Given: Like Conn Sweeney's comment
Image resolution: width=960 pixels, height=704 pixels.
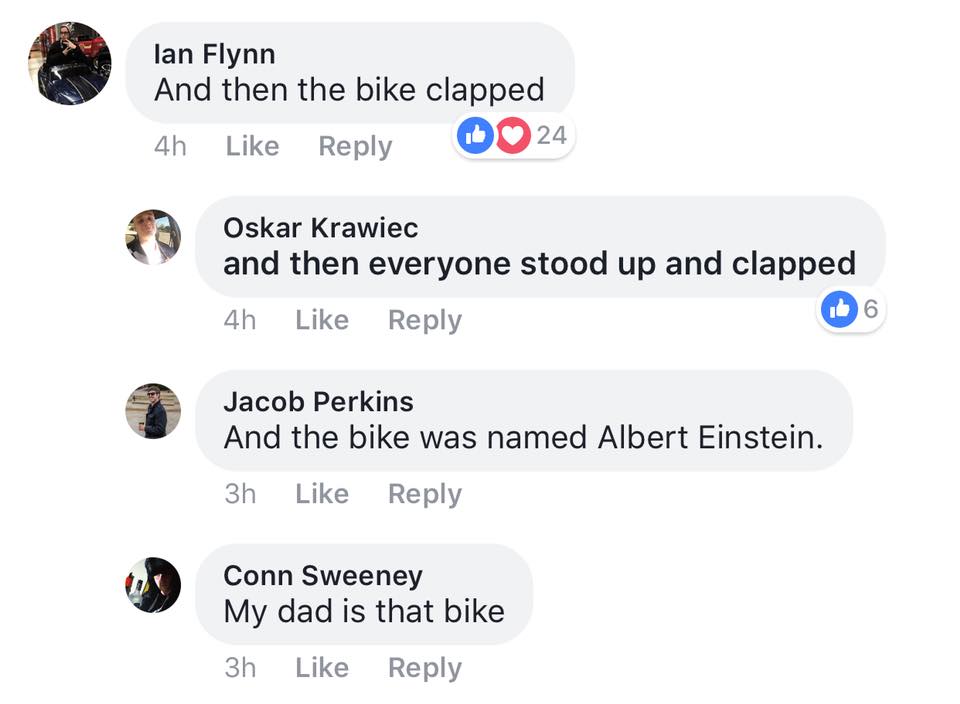Looking at the screenshot, I should [322, 668].
